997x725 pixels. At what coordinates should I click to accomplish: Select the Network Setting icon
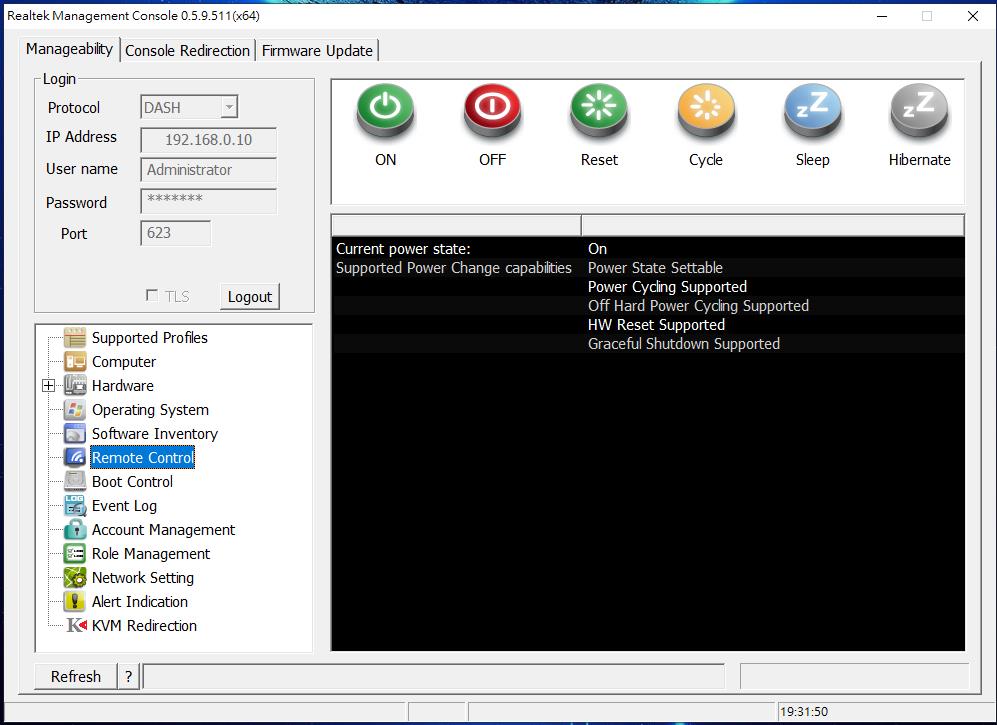pos(75,577)
